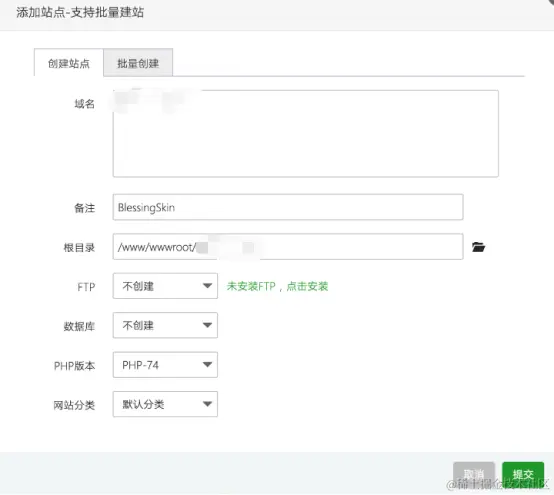Expand the FTP 不创建 dropdown
The width and height of the screenshot is (554, 495).
tap(165, 286)
